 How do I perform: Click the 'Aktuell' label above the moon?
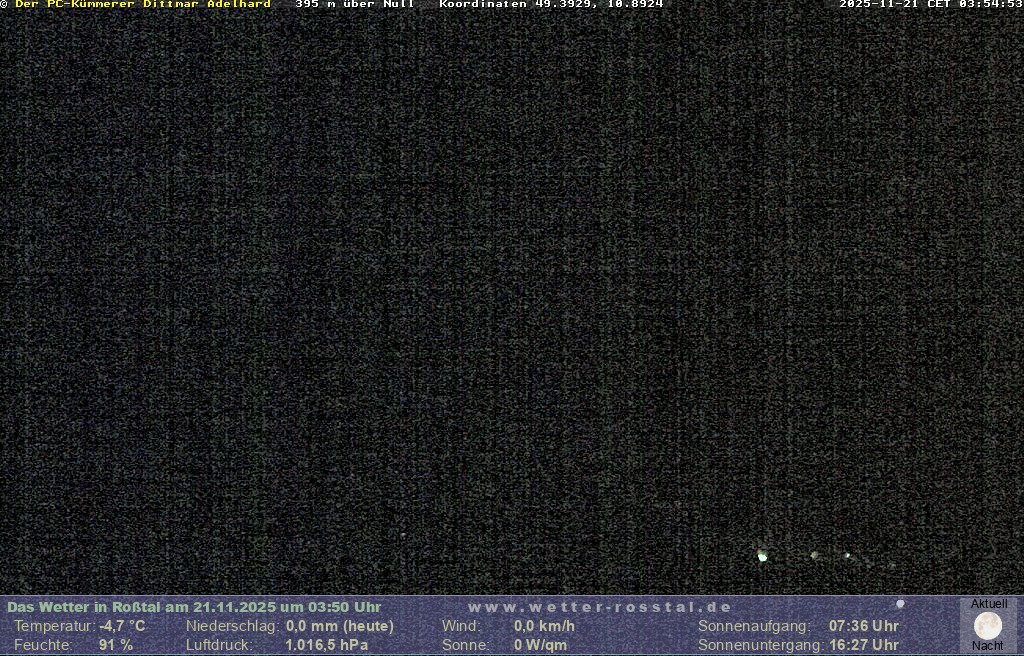[x=989, y=604]
